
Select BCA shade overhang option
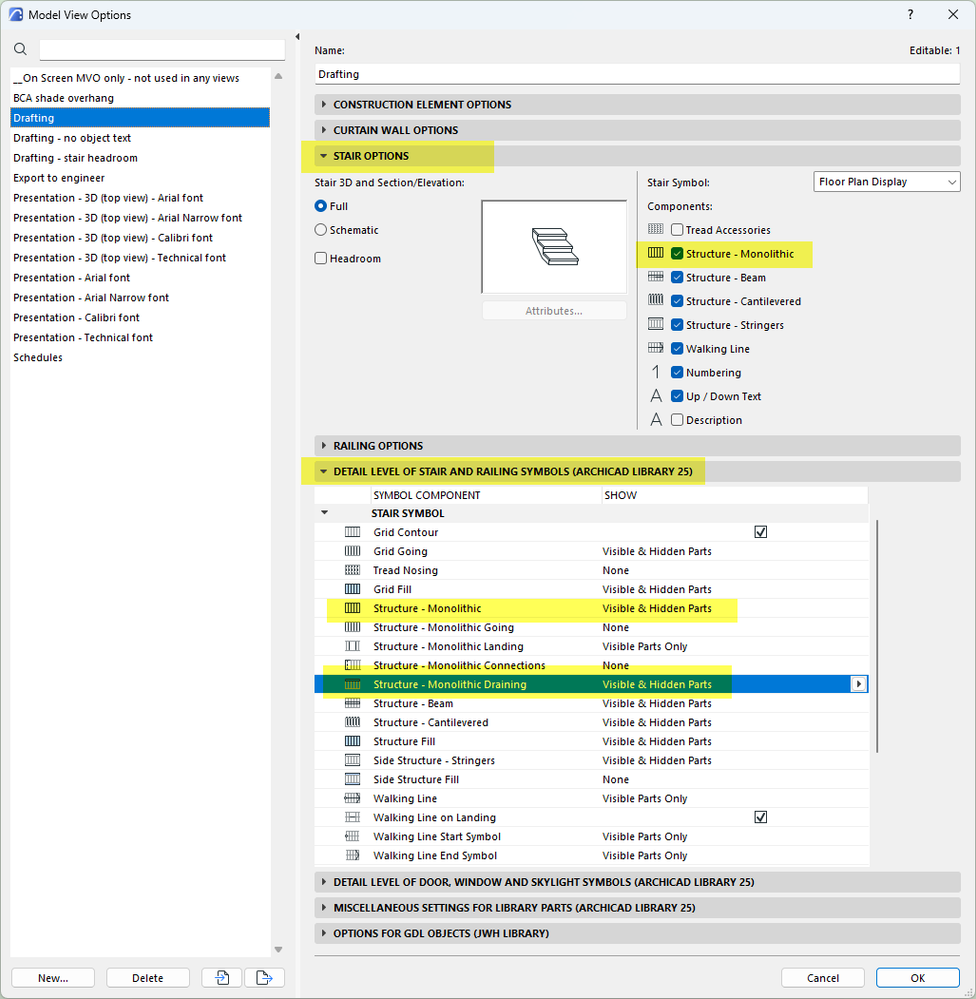click(x=140, y=98)
